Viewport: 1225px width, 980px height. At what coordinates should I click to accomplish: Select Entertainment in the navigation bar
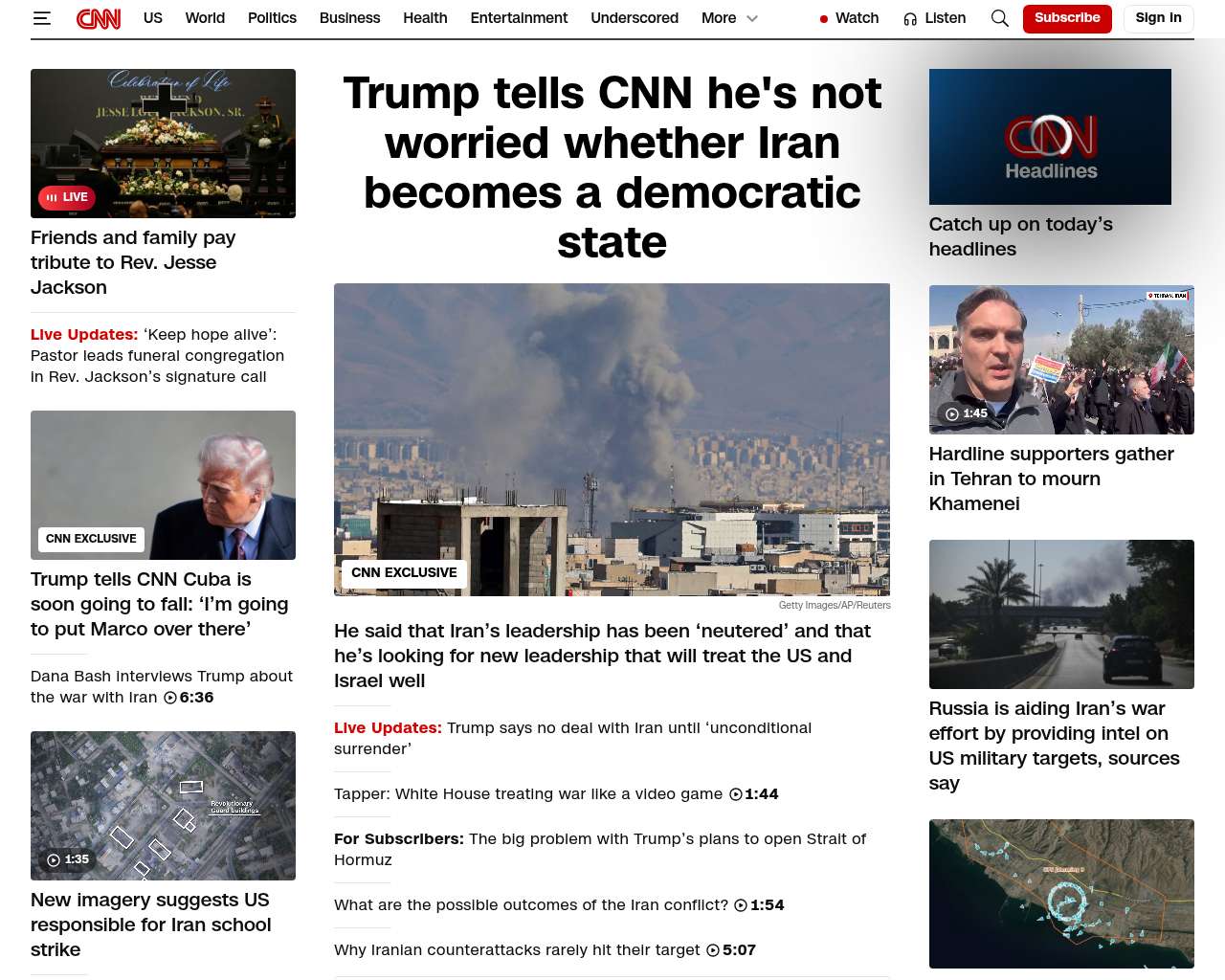tap(519, 18)
